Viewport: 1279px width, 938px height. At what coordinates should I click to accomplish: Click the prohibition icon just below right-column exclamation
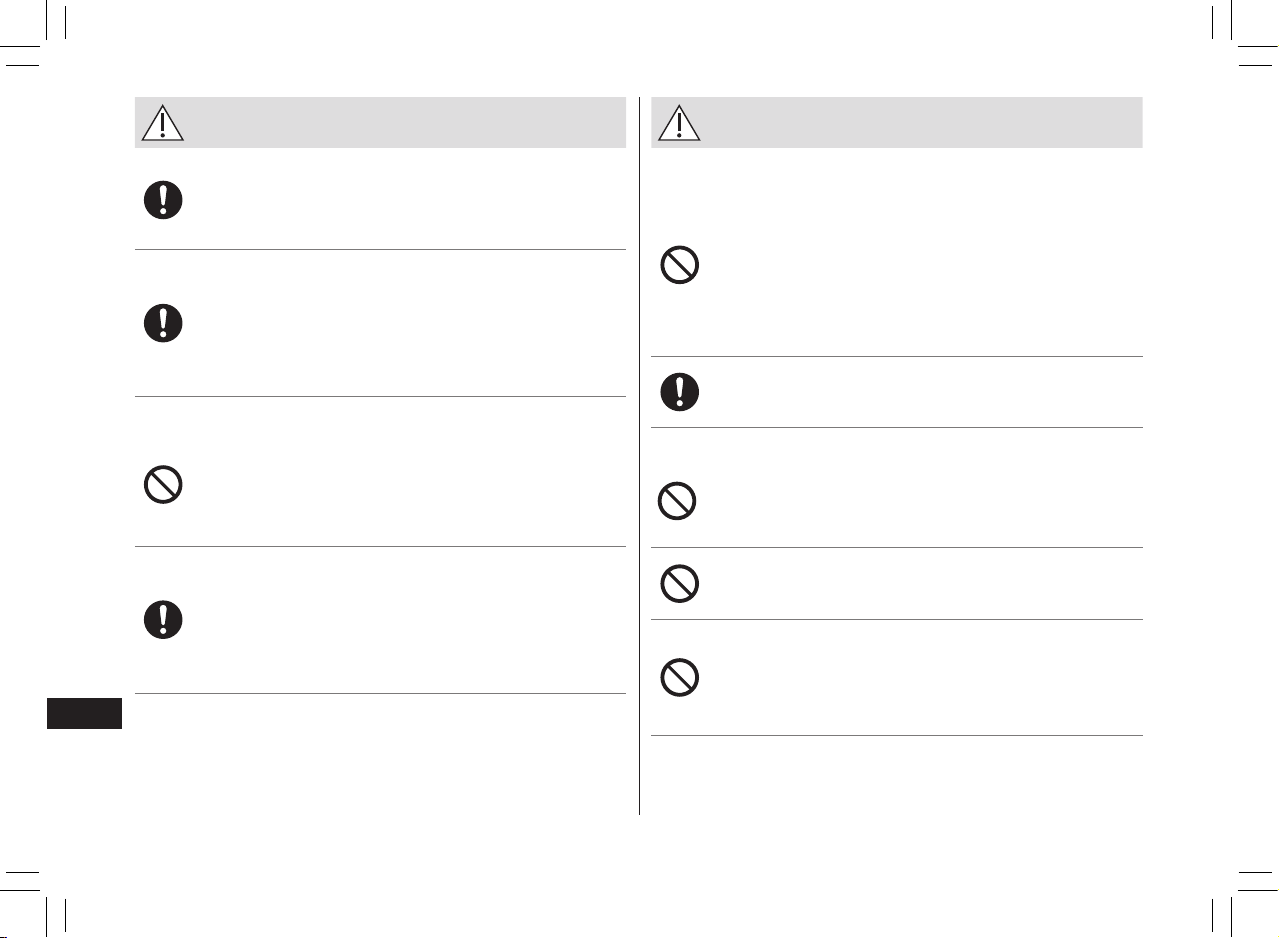point(677,501)
